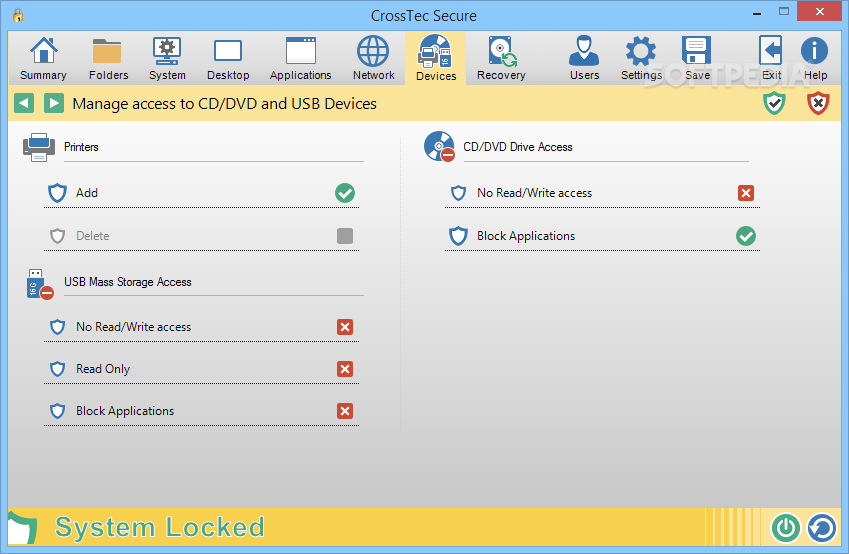Click 'Manage access to CD/DVD and USB Devices' title
849x554 pixels.
[x=224, y=103]
